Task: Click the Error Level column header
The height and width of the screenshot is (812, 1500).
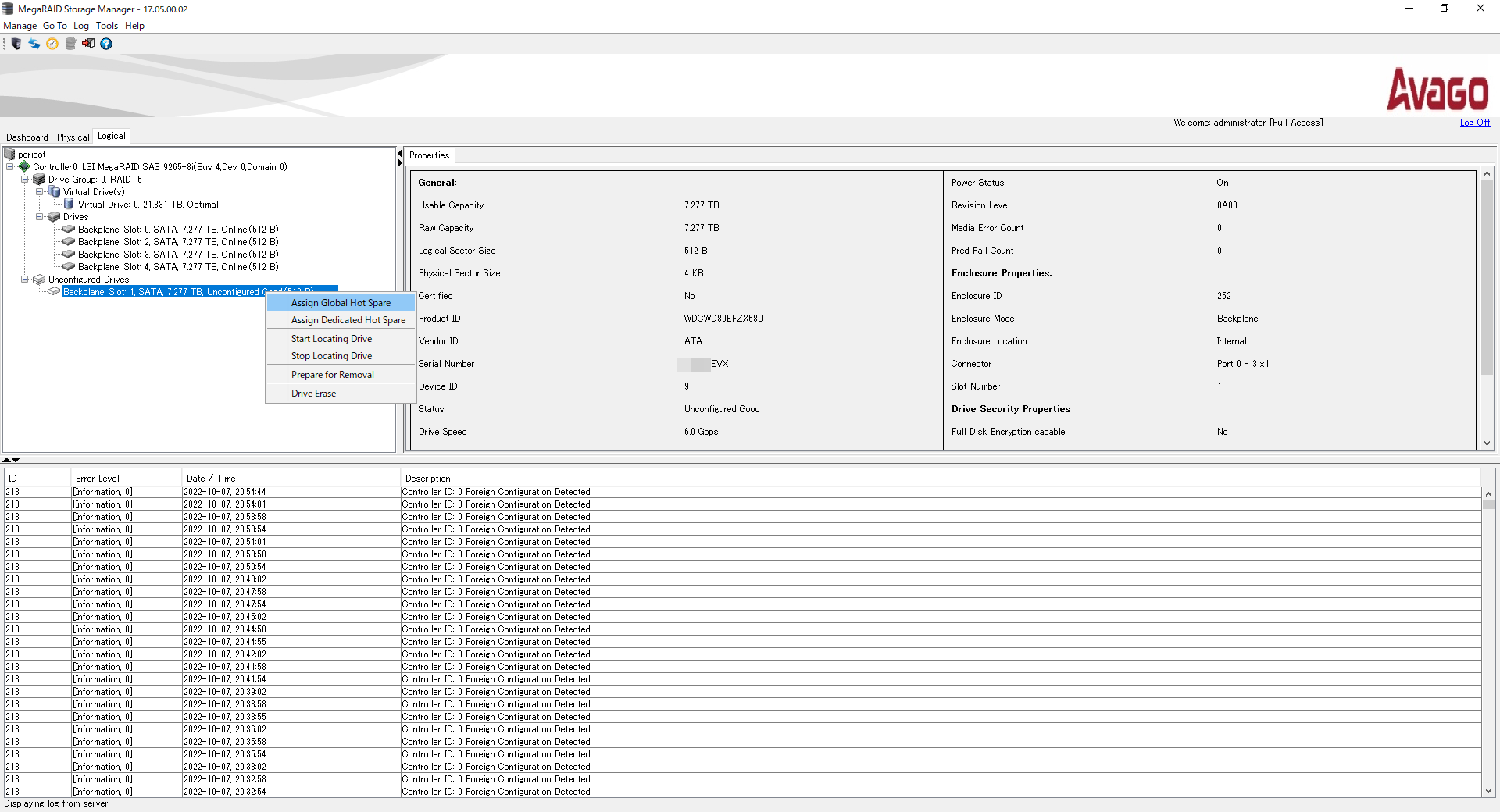Action: coord(127,479)
